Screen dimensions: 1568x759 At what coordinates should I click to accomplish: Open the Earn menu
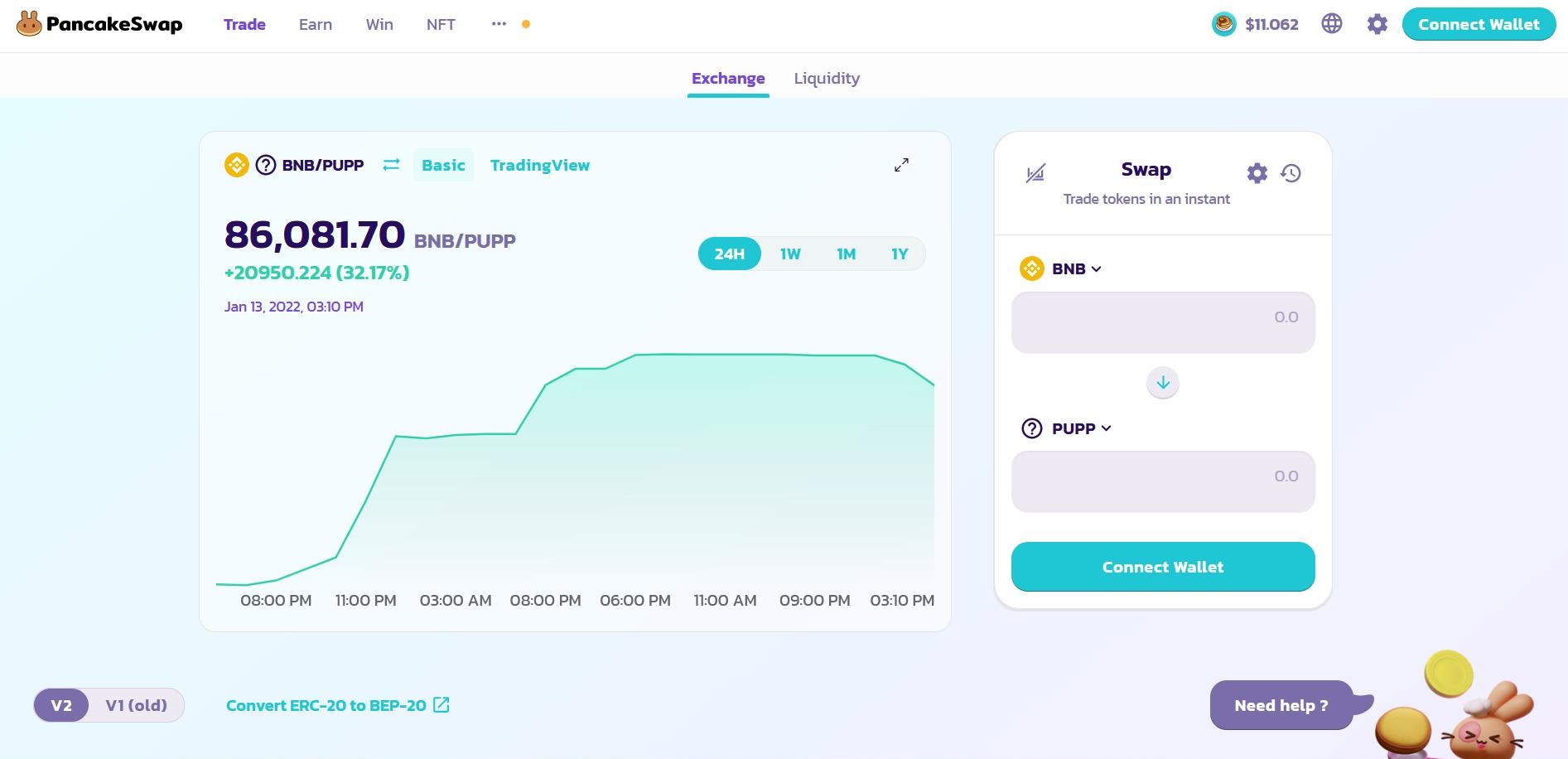tap(315, 24)
